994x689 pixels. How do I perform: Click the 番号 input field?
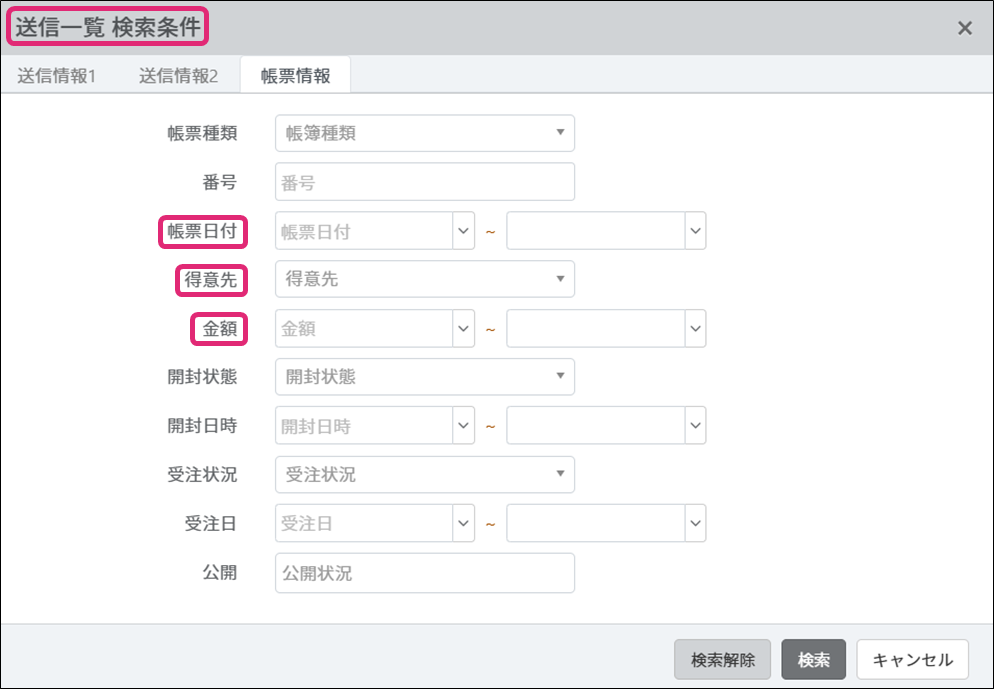coord(425,182)
